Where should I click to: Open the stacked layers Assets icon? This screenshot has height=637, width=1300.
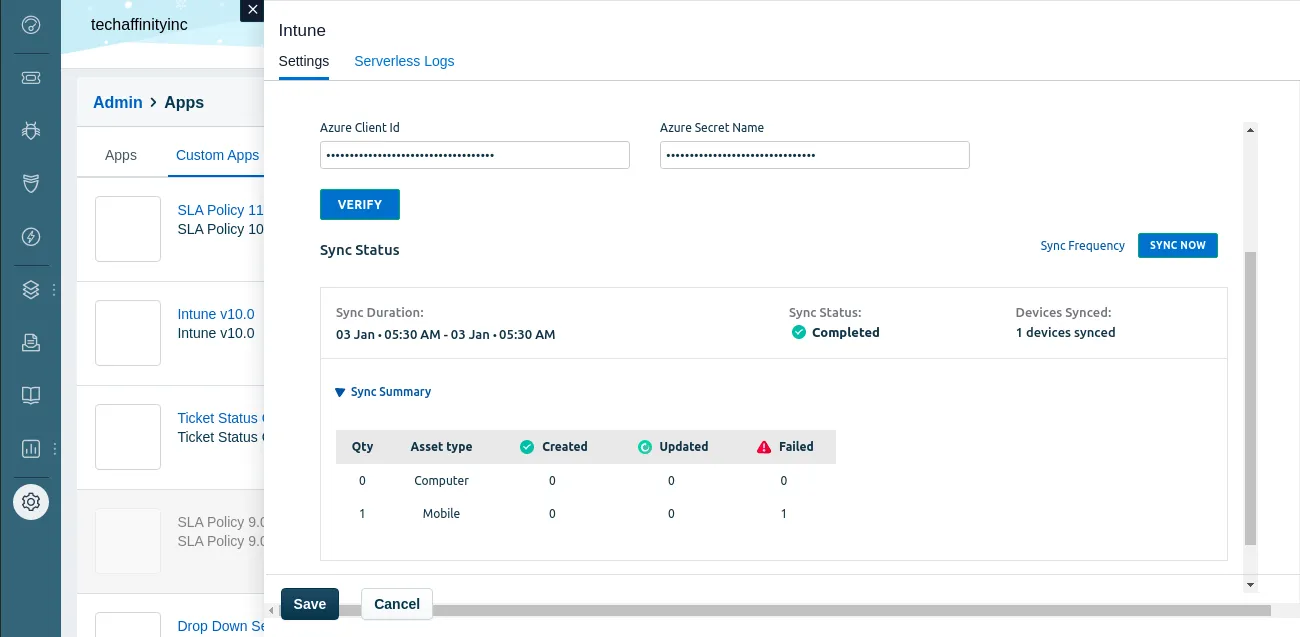30,290
